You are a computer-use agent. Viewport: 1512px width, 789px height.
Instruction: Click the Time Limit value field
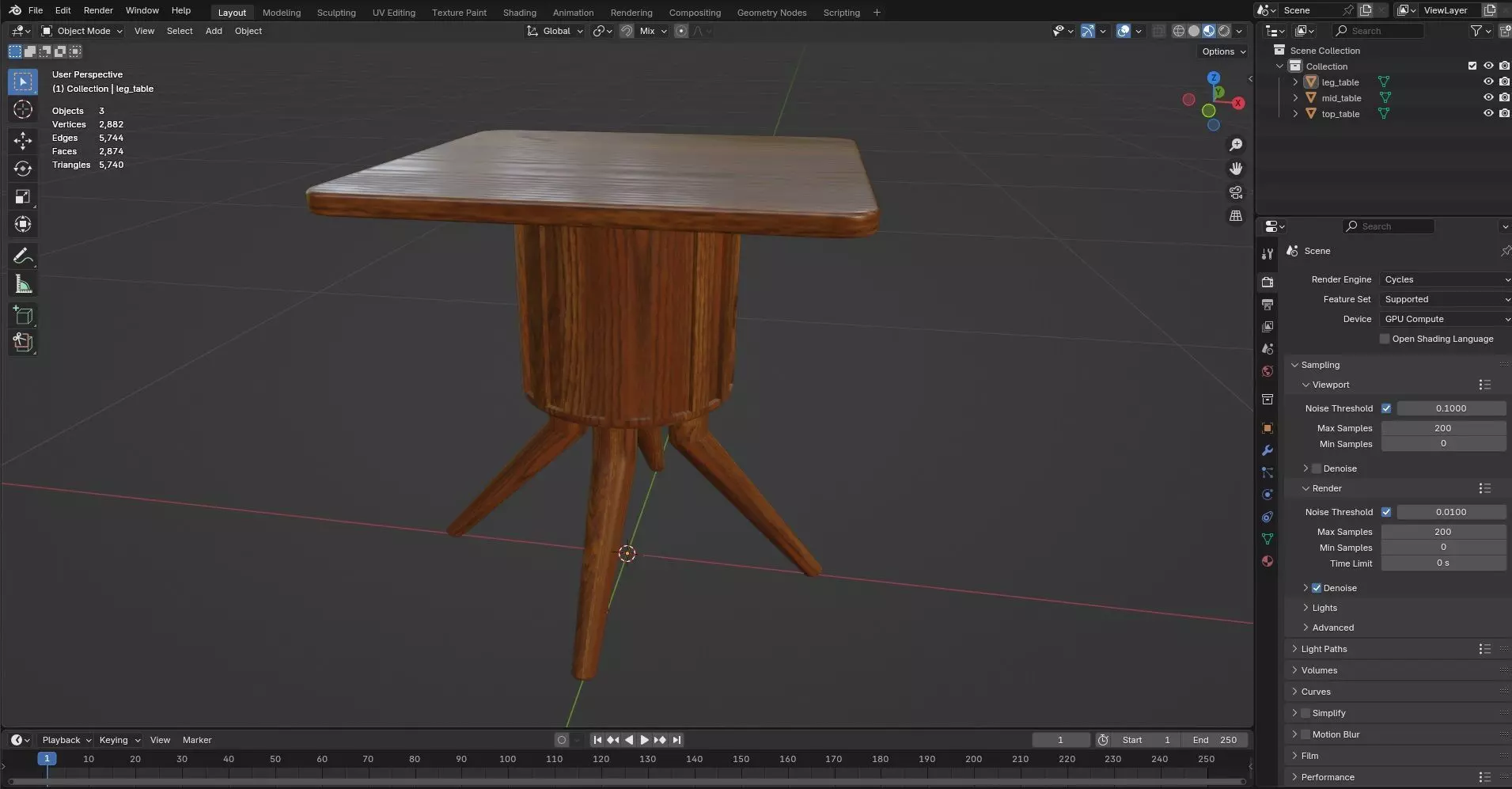click(1443, 563)
